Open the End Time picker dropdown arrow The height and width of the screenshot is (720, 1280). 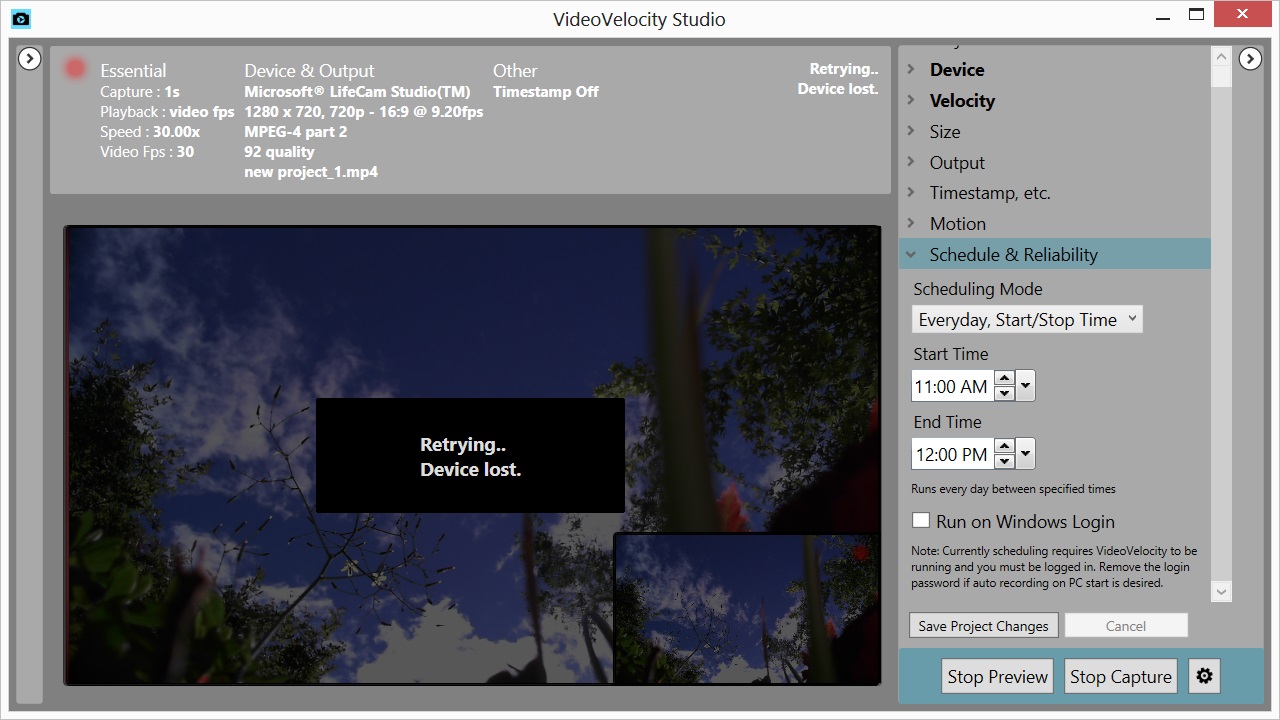[1025, 454]
